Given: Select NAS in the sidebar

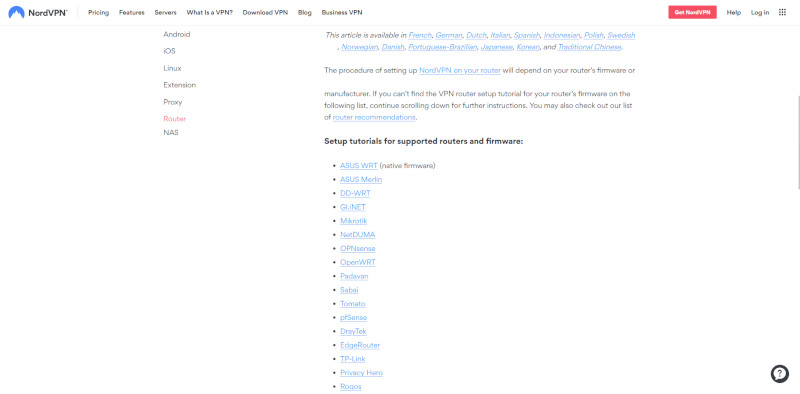Looking at the screenshot, I should pyautogui.click(x=171, y=133).
